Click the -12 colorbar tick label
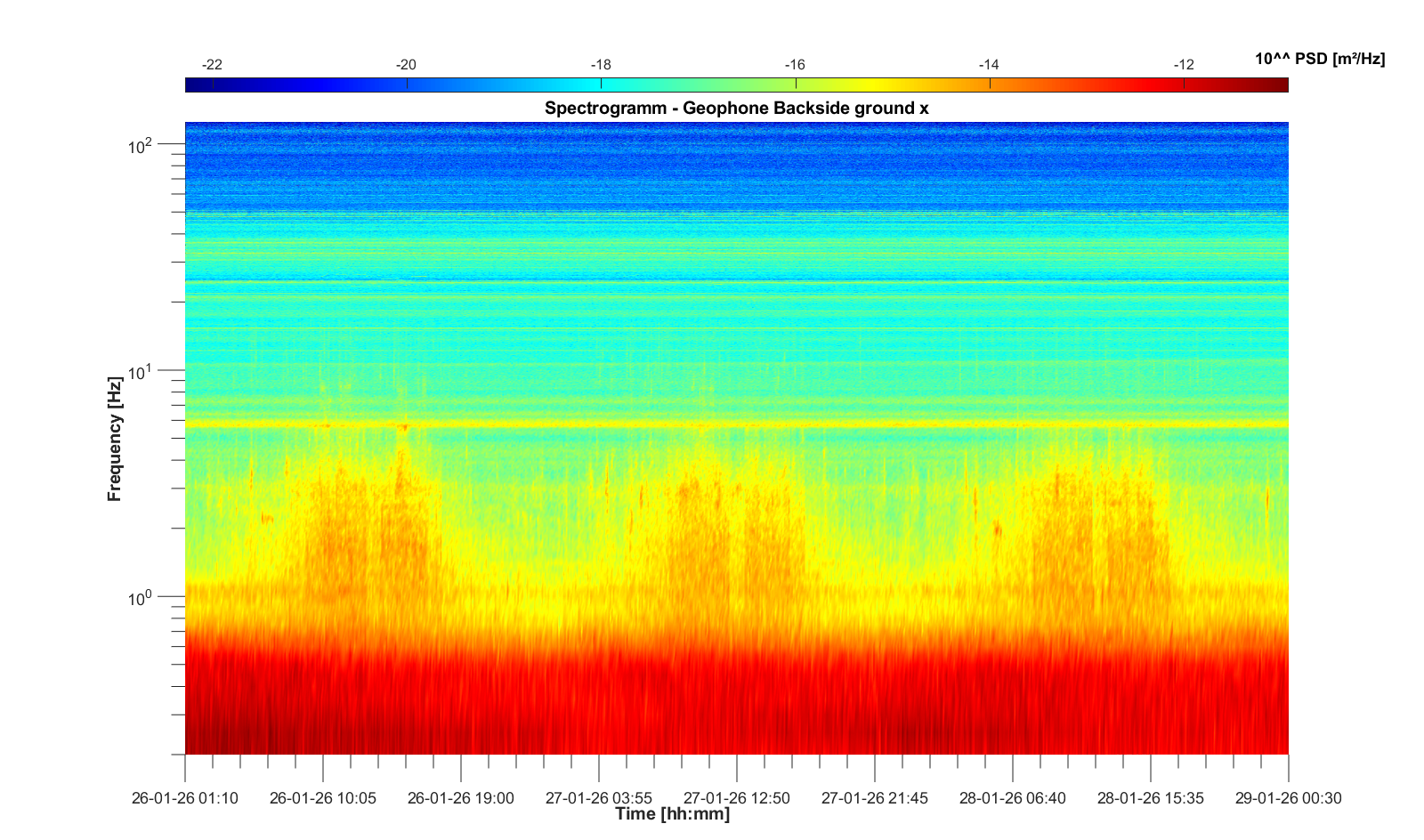 1183,65
